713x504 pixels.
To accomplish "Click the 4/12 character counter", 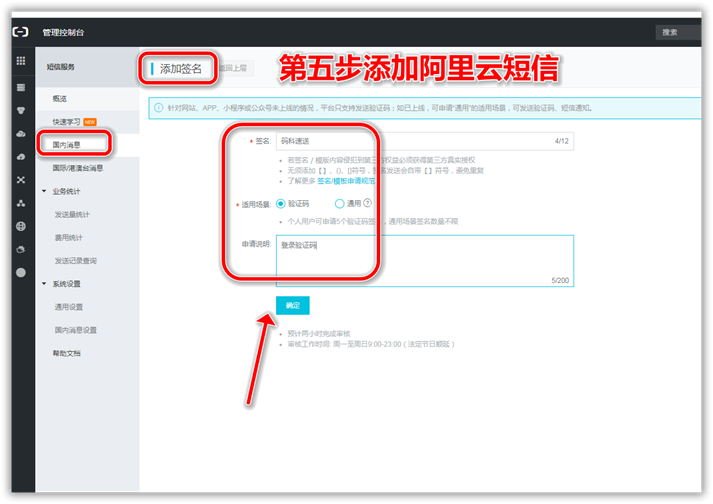I will [x=562, y=141].
